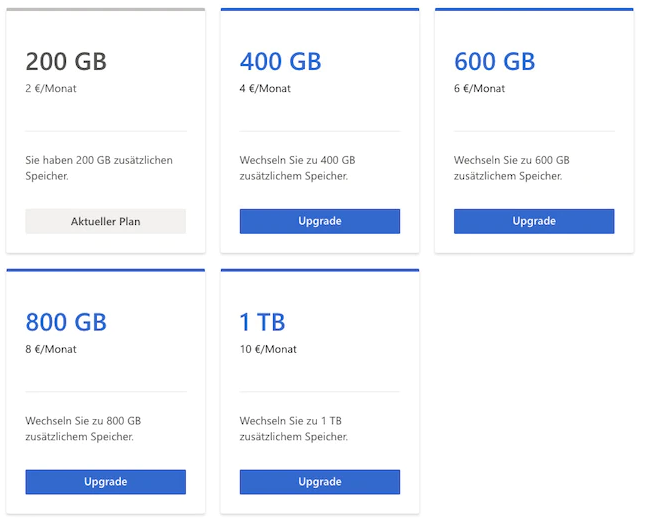Click the Aktueller Plan button
The image size is (654, 526).
[x=105, y=221]
